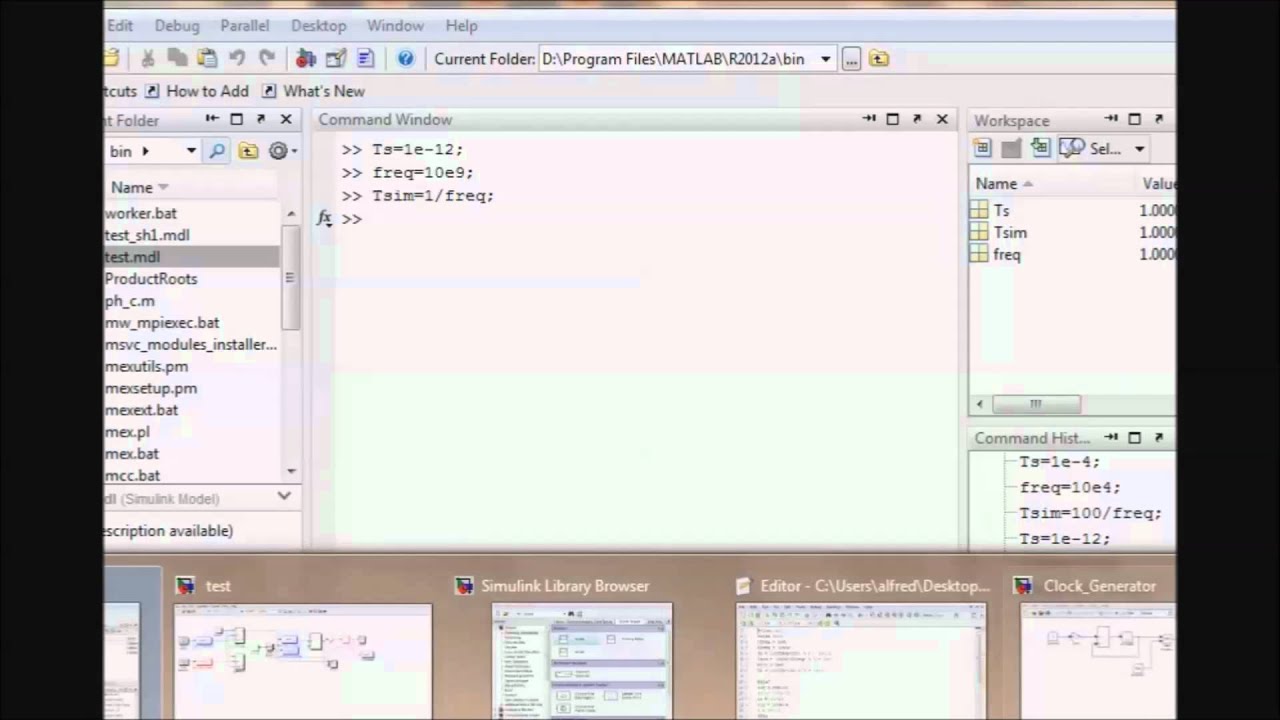This screenshot has width=1280, height=720.
Task: Maximize the Command Window panel
Action: [x=893, y=119]
